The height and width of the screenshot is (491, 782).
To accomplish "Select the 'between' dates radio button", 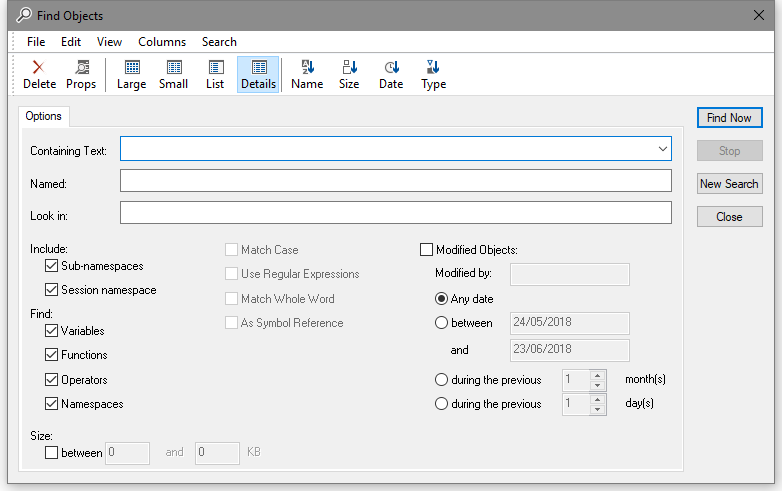I will tap(441, 323).
